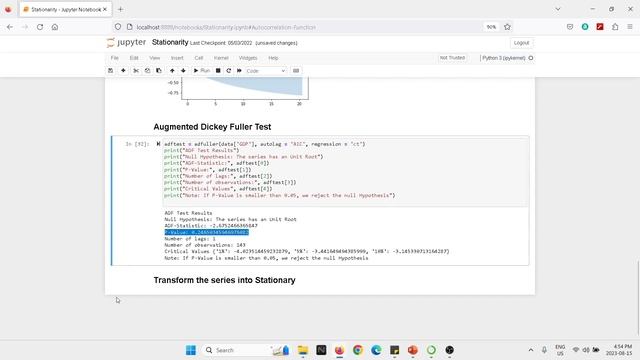
Task: Restart the kernel with circular arrow icon
Action: (x=229, y=71)
